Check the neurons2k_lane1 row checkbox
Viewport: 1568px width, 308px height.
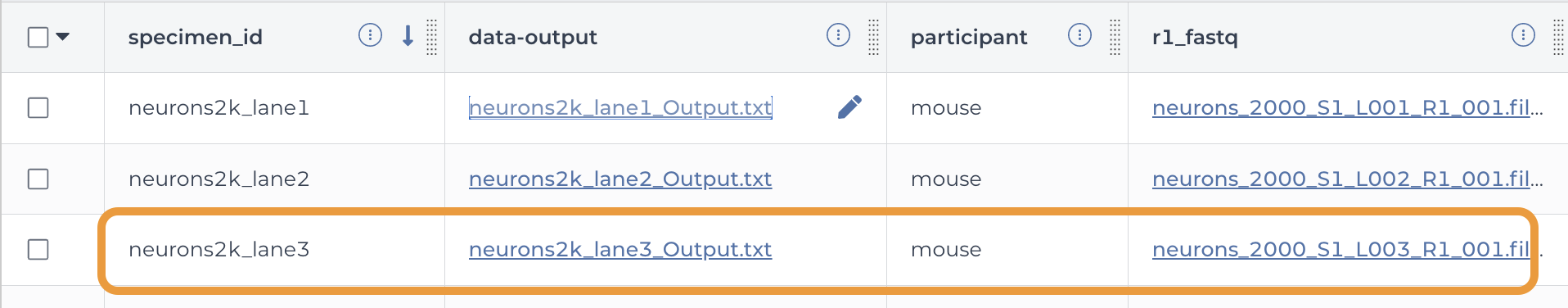pyautogui.click(x=38, y=107)
